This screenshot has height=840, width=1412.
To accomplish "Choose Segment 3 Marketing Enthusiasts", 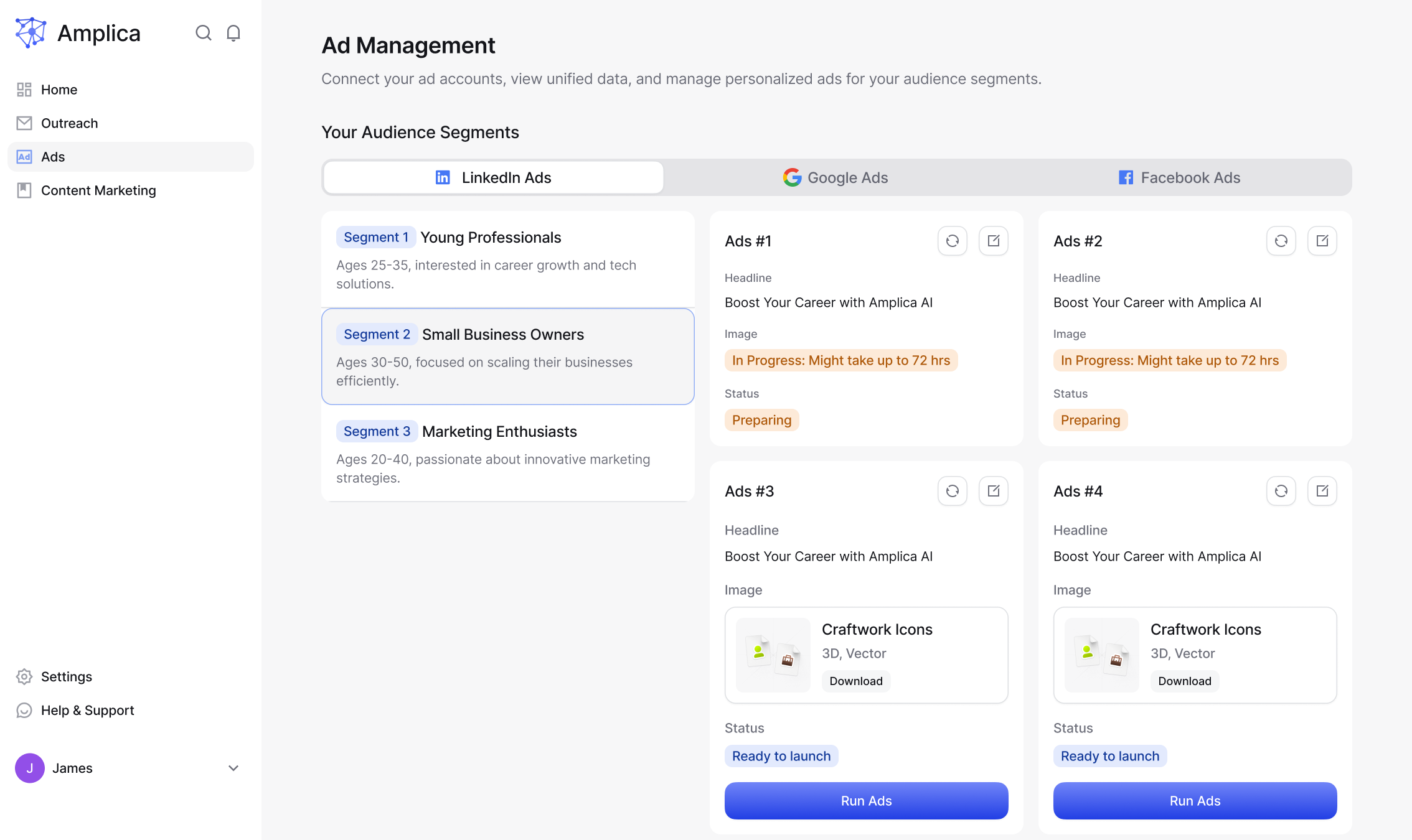I will coord(507,453).
